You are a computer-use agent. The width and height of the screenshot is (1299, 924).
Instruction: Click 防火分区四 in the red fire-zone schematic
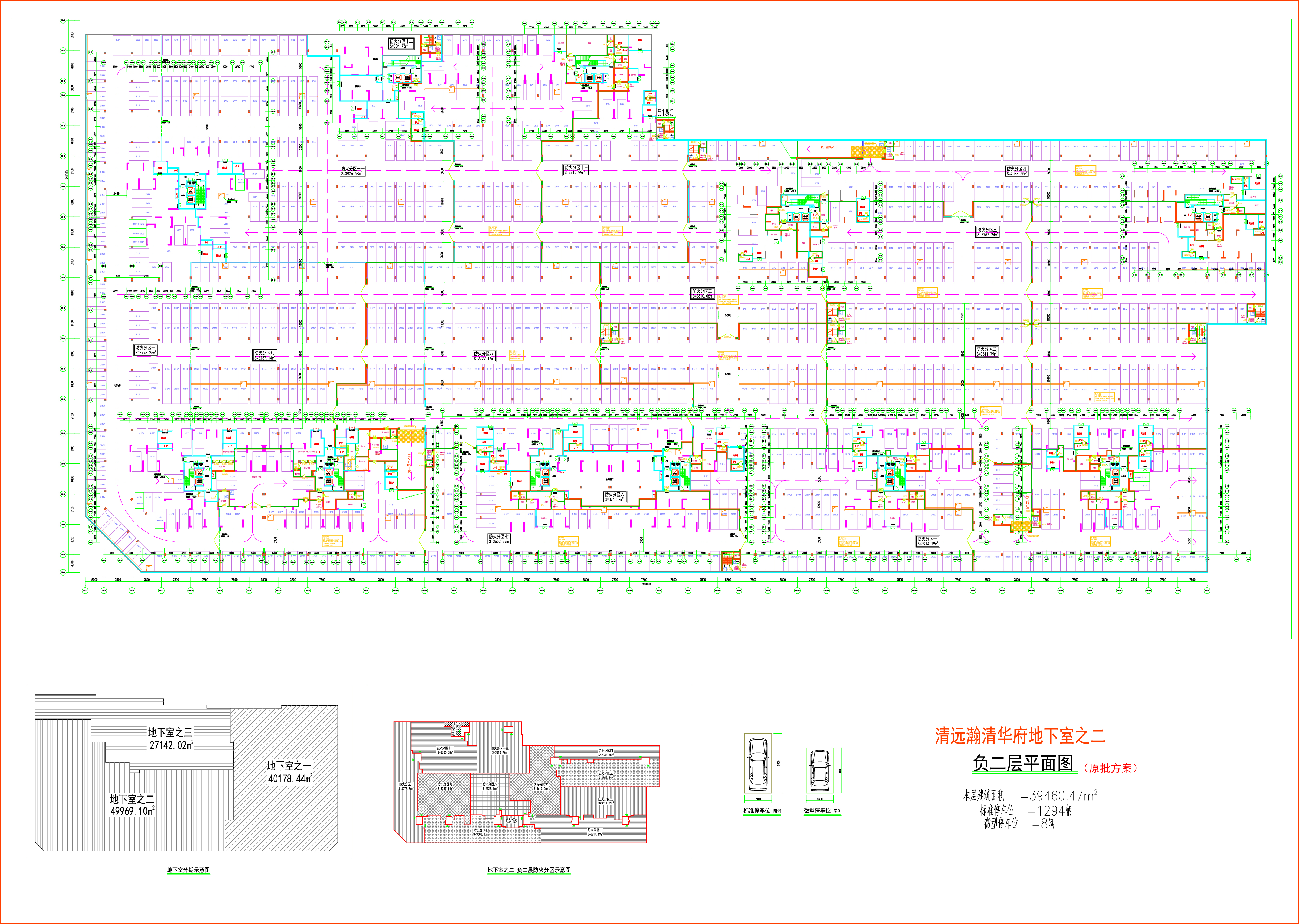pyautogui.click(x=605, y=753)
